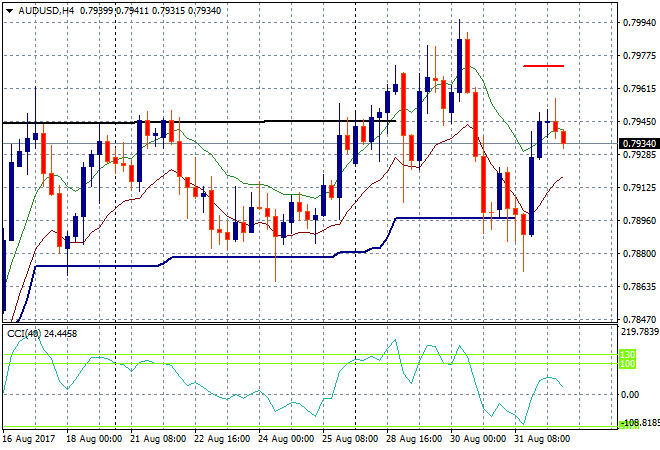
Task: Click the 0.78470 price axis label
Action: 639,320
